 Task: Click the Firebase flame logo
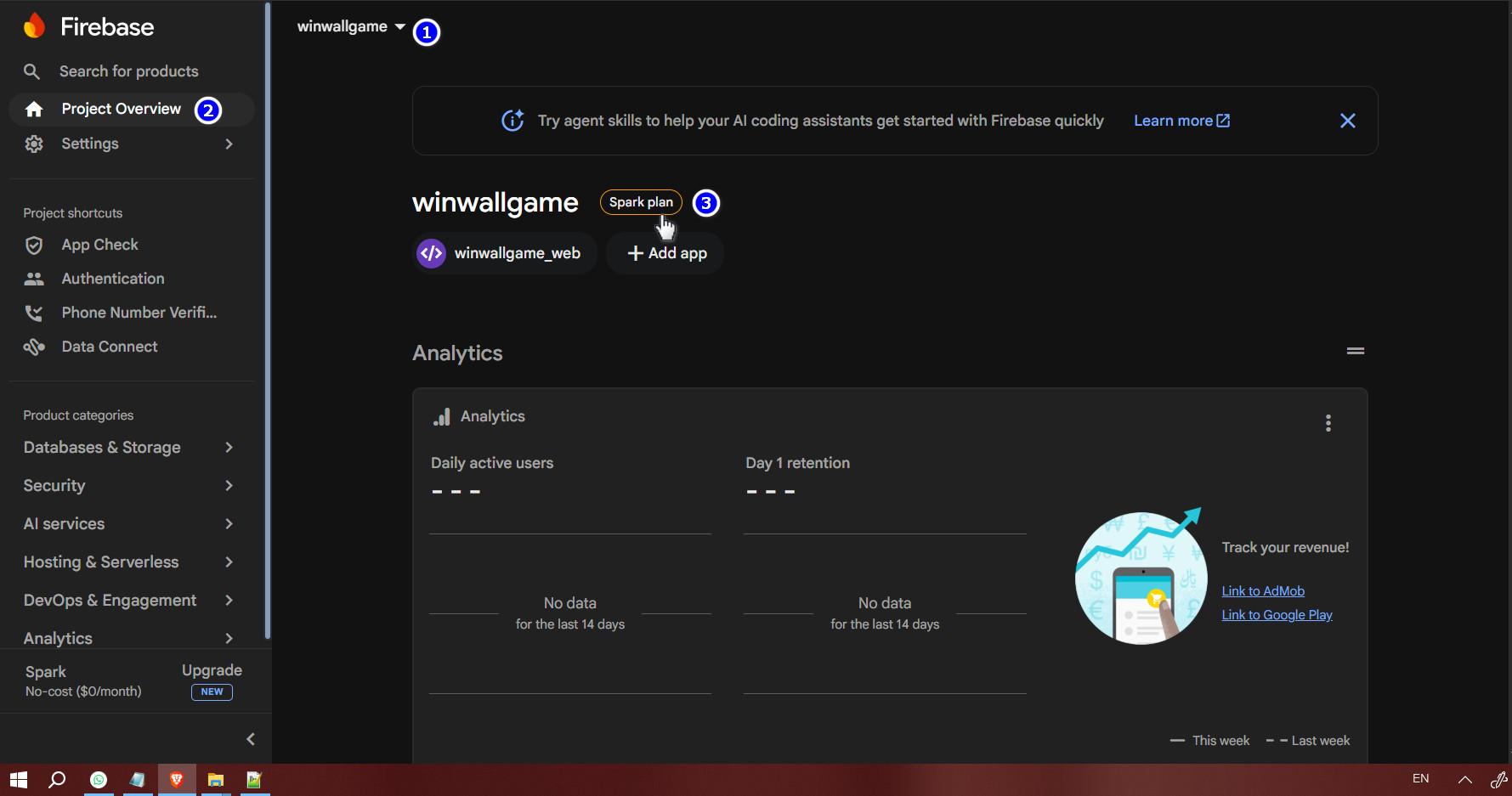click(x=34, y=26)
